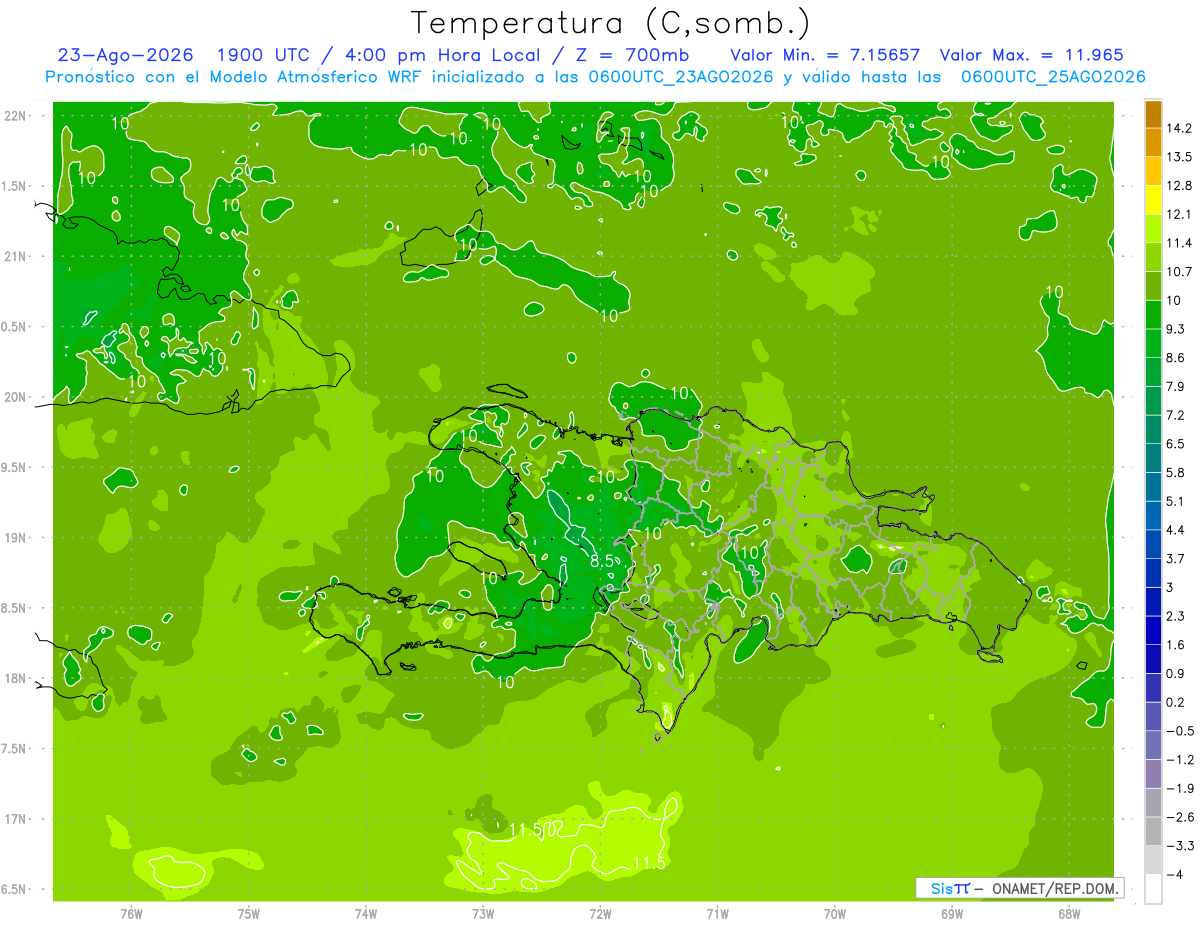Click the "72W" longitude label

pos(600,914)
